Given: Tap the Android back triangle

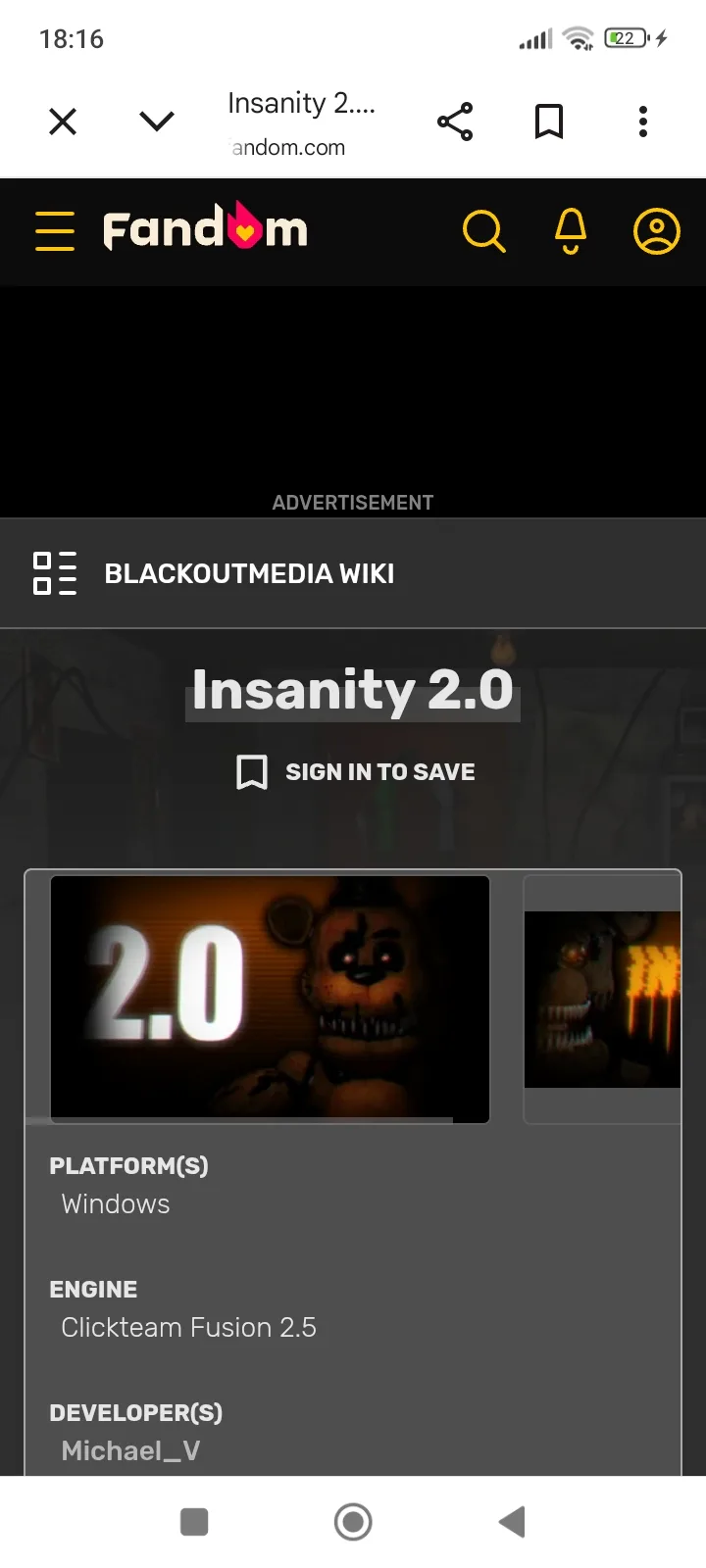Looking at the screenshot, I should [512, 1522].
